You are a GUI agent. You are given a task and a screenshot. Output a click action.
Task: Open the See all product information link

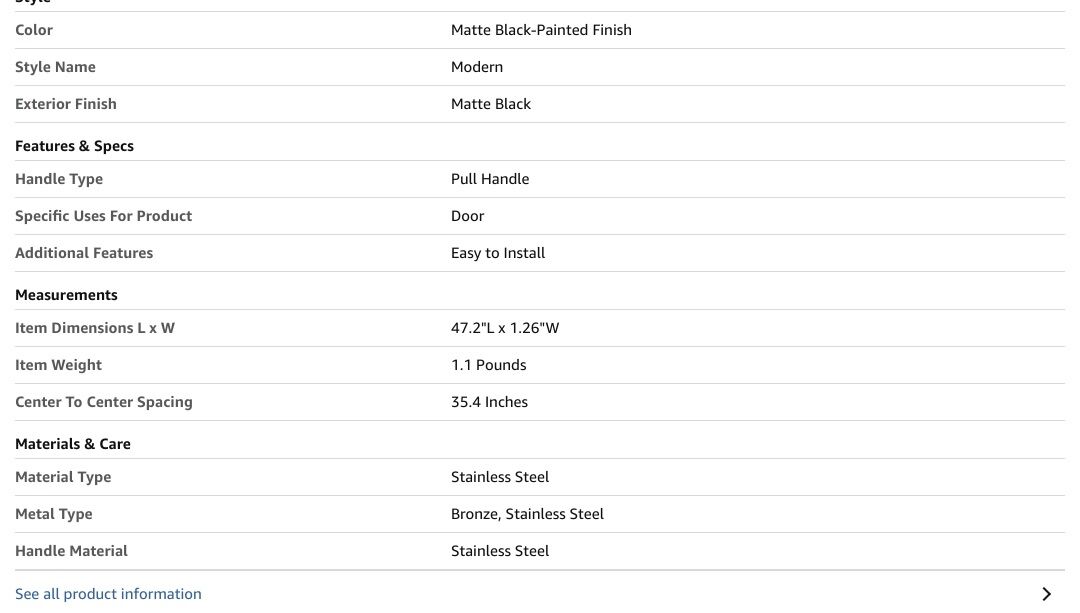coord(108,594)
